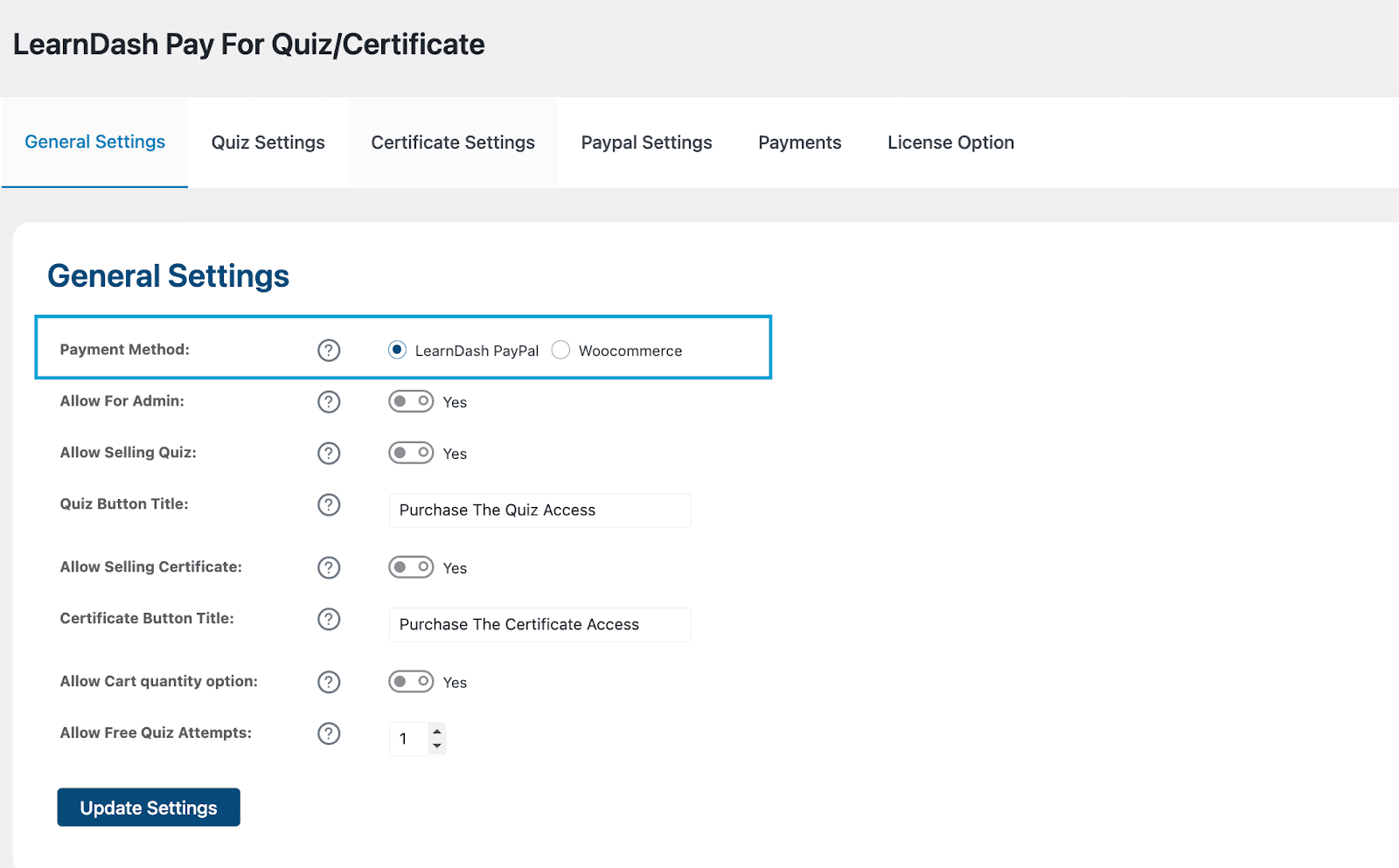Open help tooltip for Payment Method
The height and width of the screenshot is (868, 1399).
[x=329, y=351]
